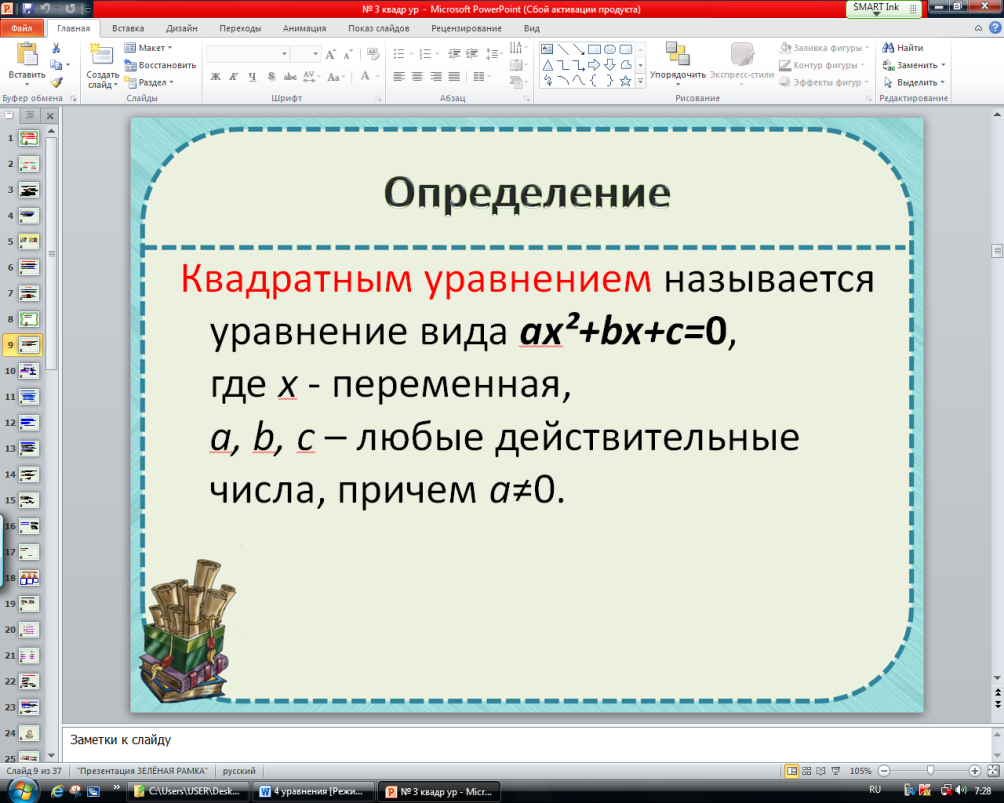
Task: Click the Find (Найти) binoculars button
Action: [902, 48]
